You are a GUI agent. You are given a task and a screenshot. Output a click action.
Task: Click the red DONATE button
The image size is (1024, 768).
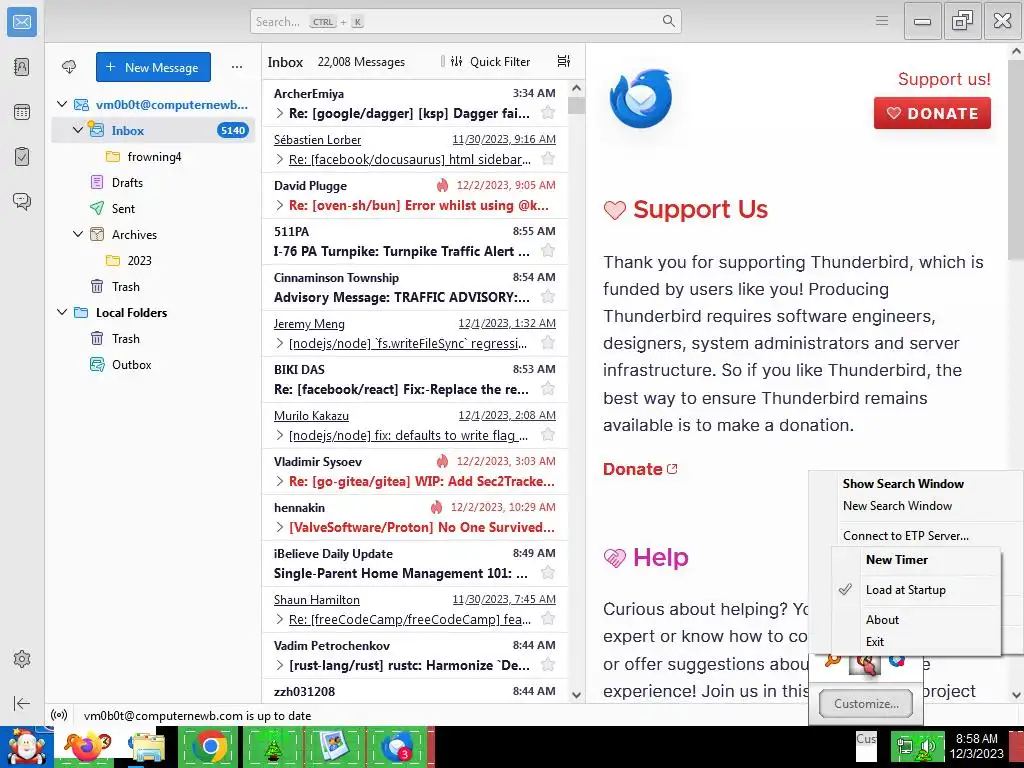click(932, 113)
